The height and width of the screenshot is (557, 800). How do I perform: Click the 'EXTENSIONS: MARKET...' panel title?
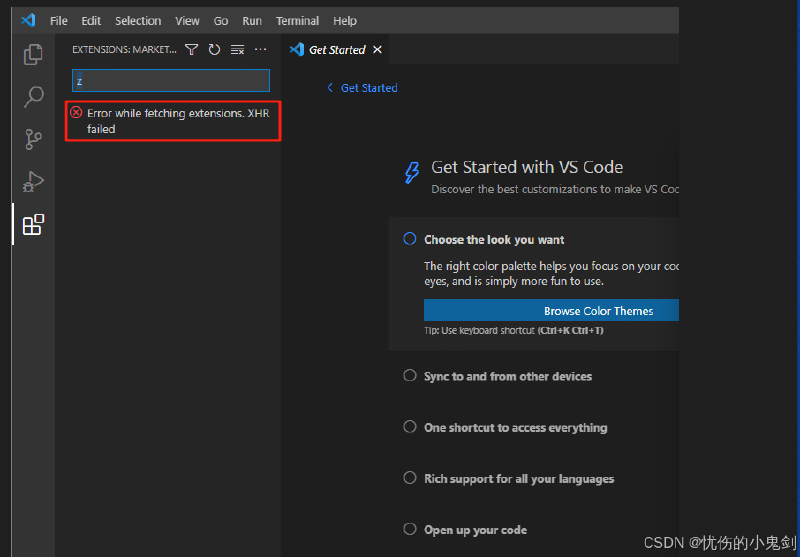click(124, 49)
